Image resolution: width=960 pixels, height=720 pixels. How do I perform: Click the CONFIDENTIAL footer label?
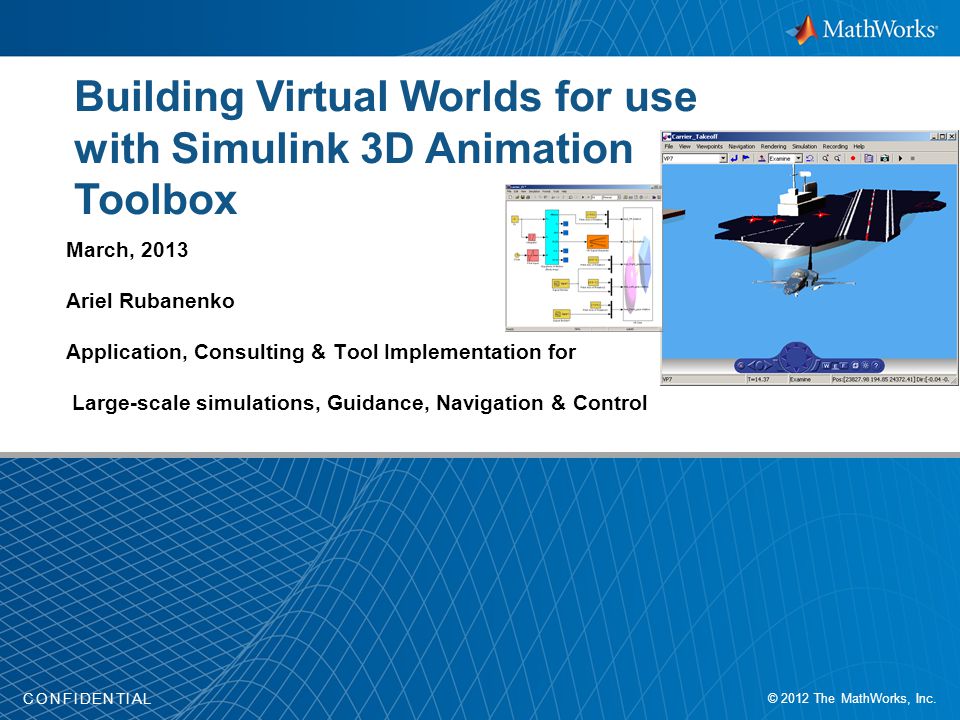[86, 699]
